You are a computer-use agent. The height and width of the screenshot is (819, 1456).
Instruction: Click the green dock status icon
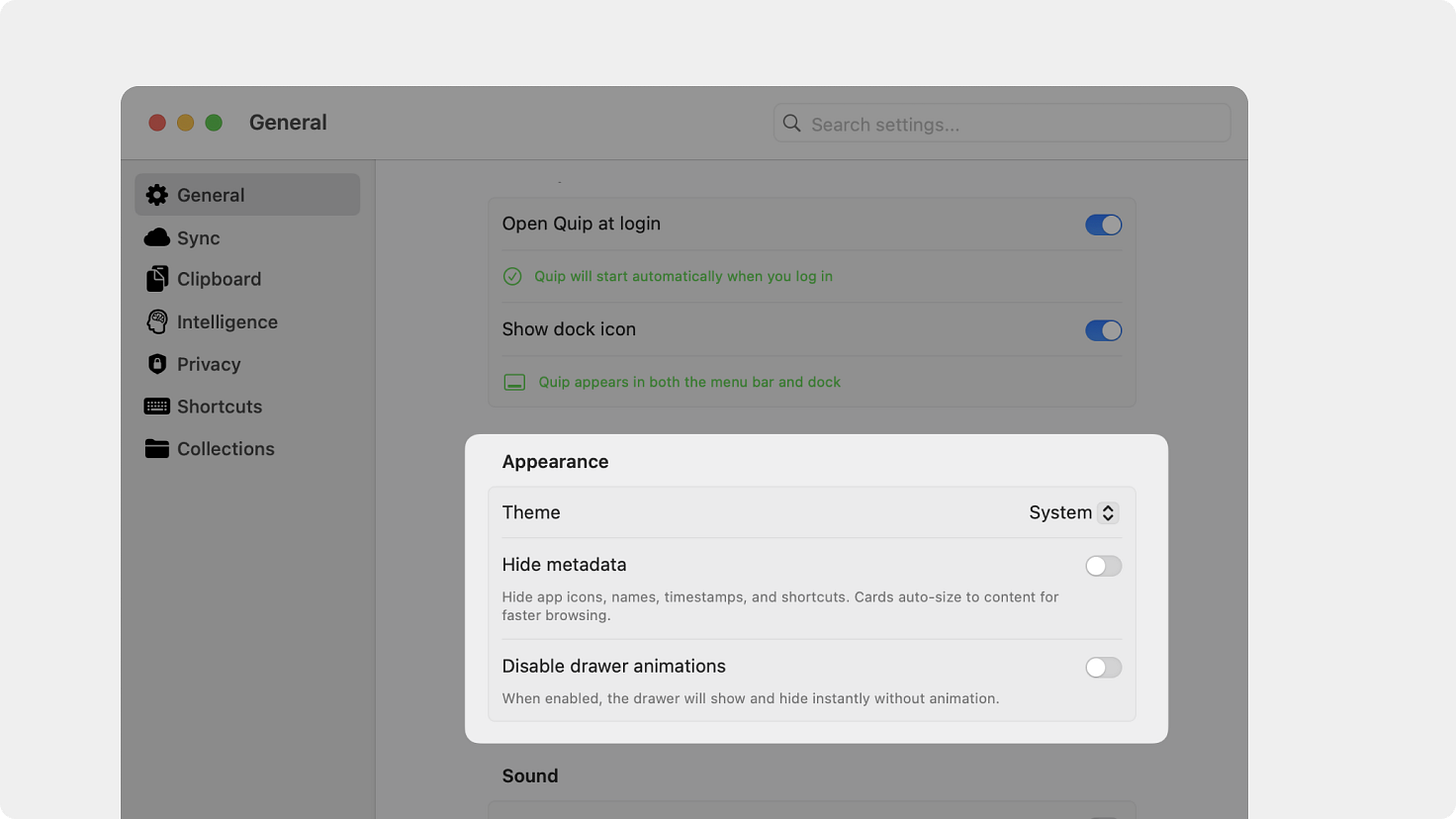coord(514,382)
